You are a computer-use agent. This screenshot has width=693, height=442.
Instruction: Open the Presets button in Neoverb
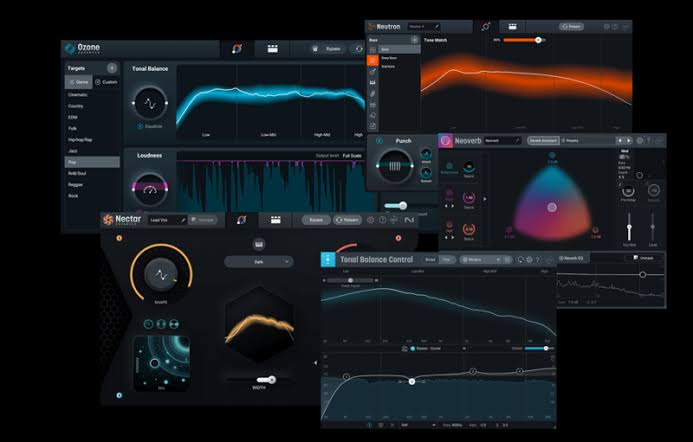point(571,141)
